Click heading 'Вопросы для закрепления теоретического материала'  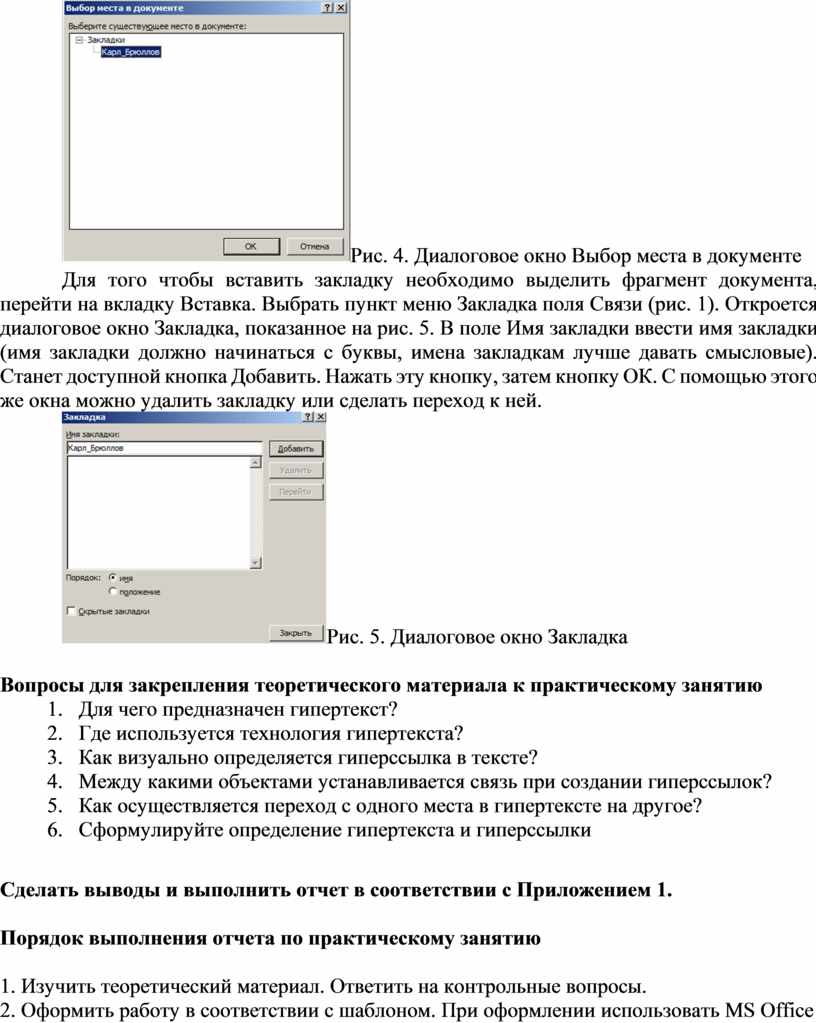[x=381, y=685]
